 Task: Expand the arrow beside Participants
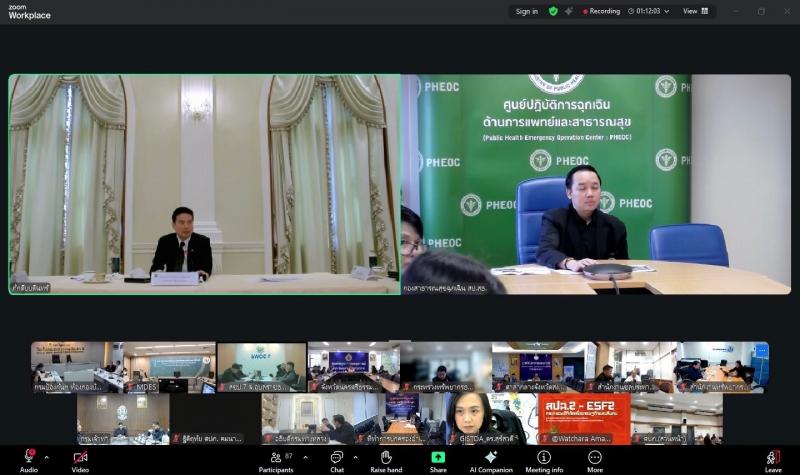306,458
